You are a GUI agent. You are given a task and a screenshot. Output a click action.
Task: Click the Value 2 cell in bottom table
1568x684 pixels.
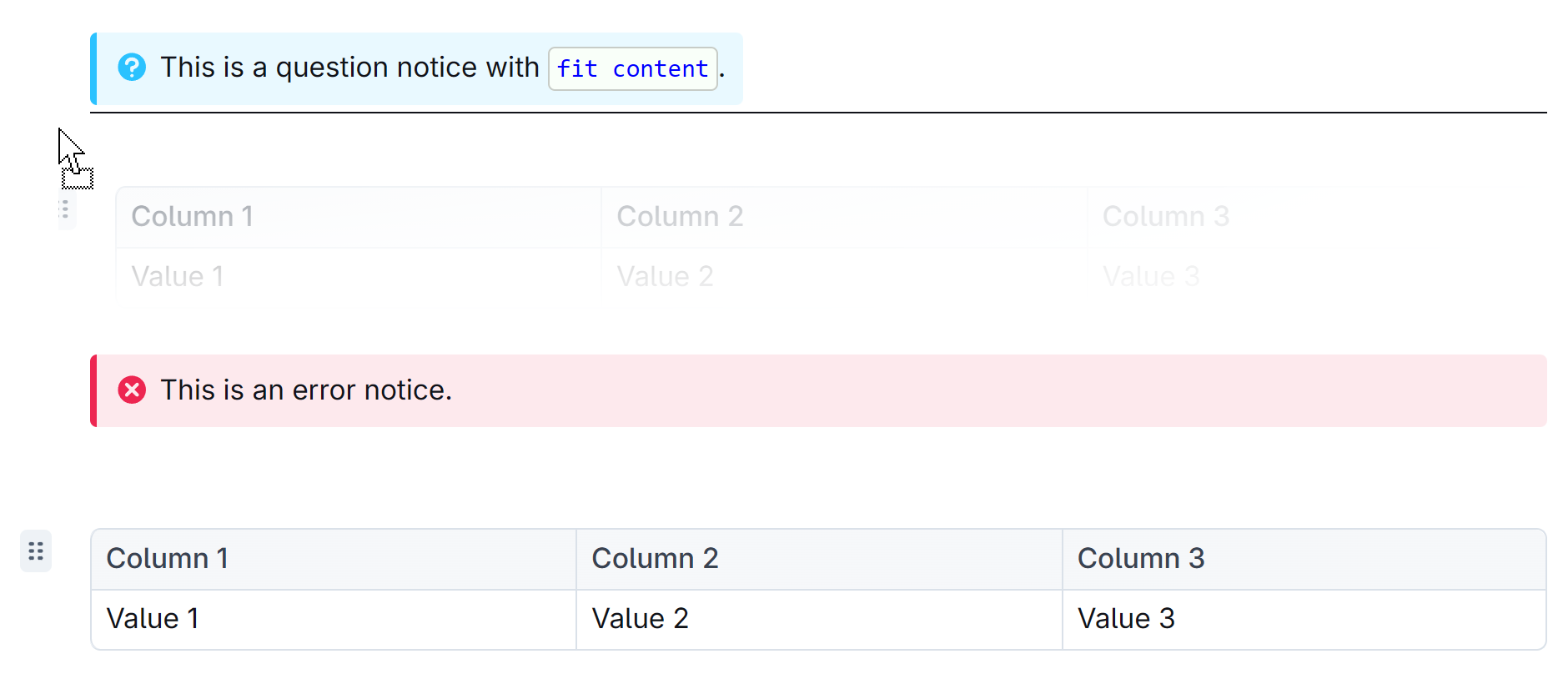(819, 620)
